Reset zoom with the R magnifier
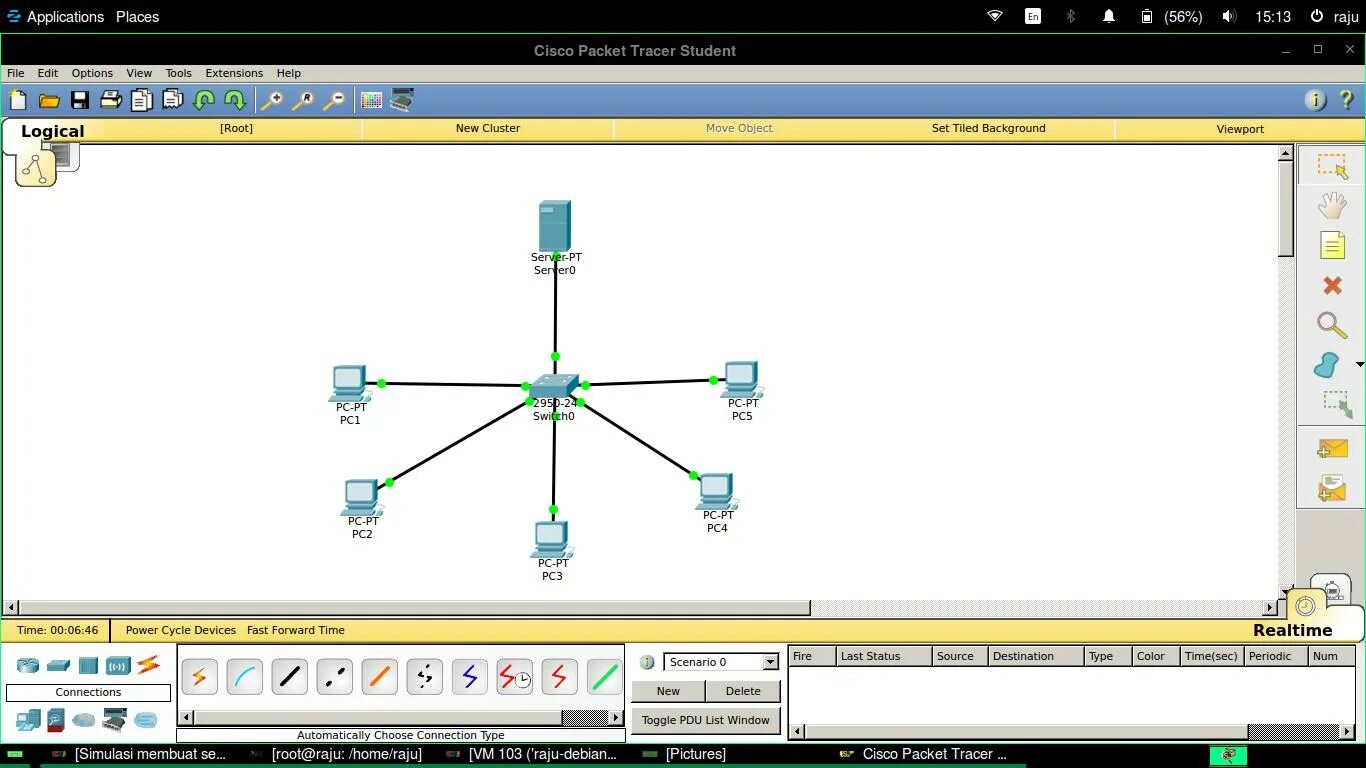1366x768 pixels. (x=302, y=100)
